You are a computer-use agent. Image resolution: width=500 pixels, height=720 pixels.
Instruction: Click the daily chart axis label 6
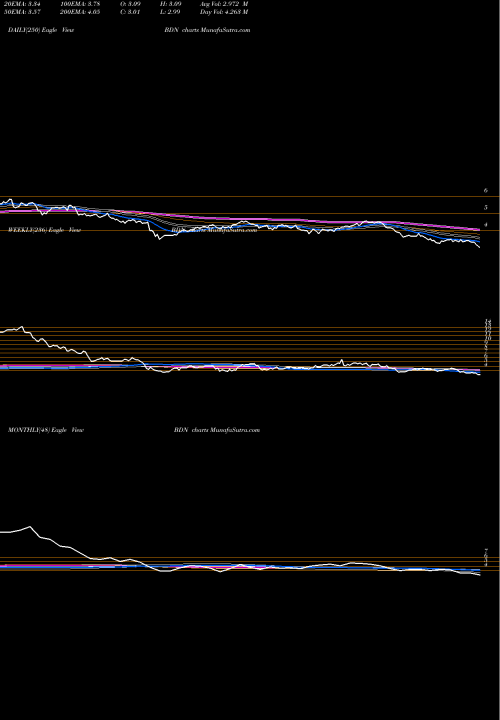[x=486, y=190]
